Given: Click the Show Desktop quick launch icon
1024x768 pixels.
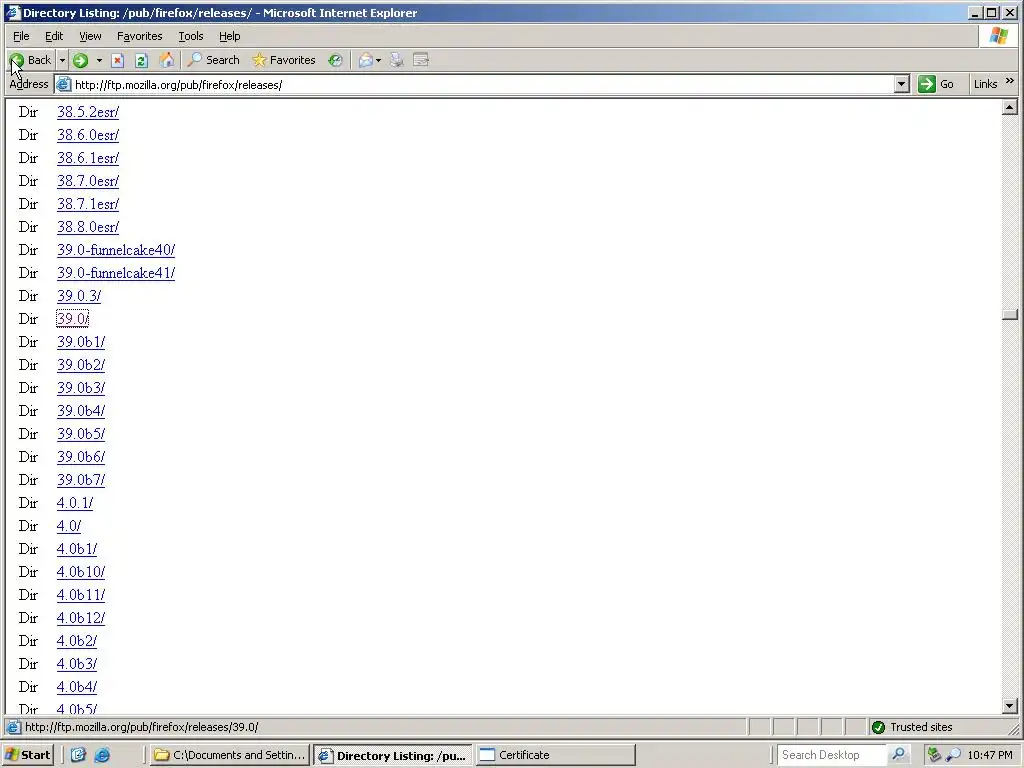Looking at the screenshot, I should [x=78, y=755].
